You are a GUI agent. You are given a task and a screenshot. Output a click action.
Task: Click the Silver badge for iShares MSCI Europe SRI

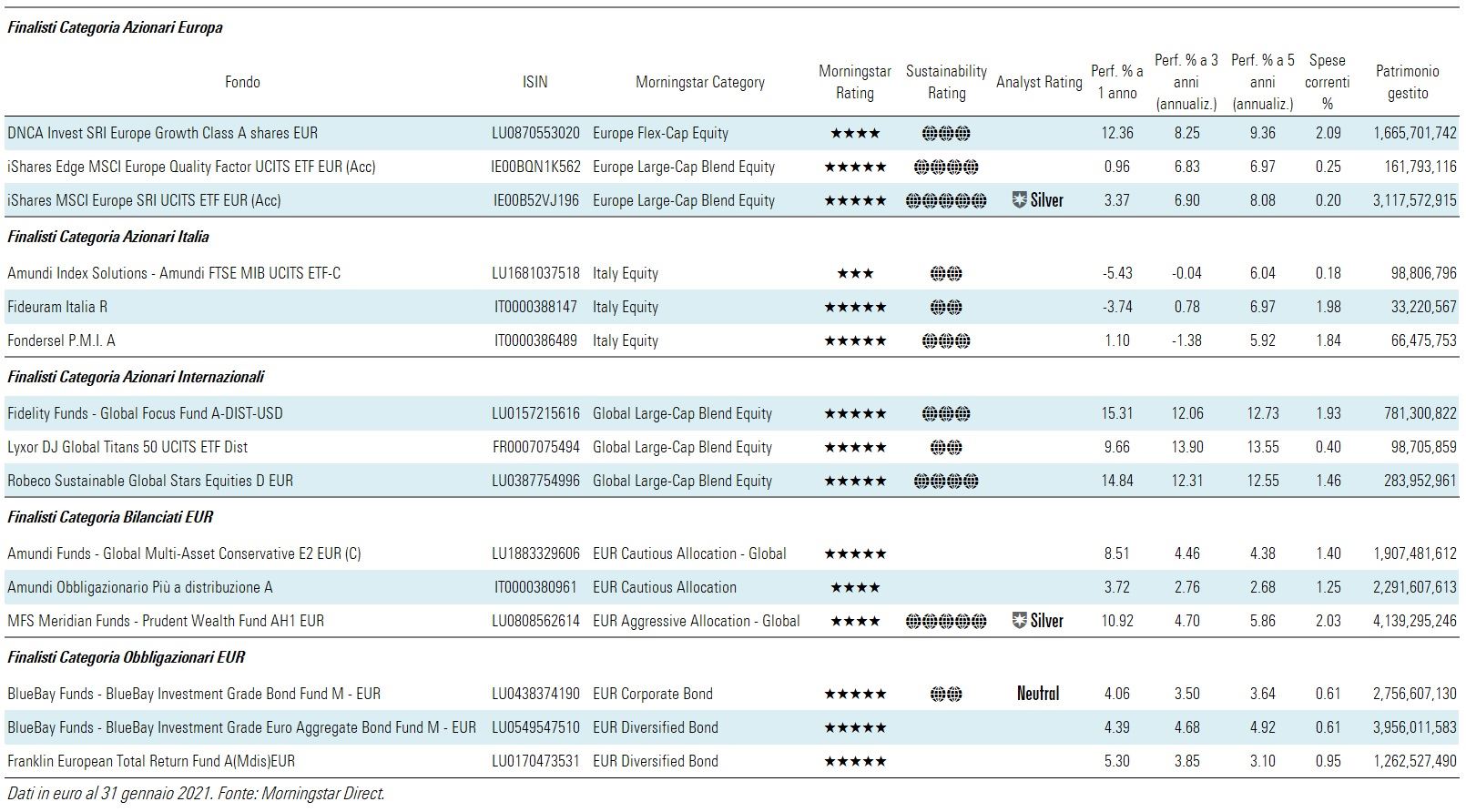click(1038, 200)
